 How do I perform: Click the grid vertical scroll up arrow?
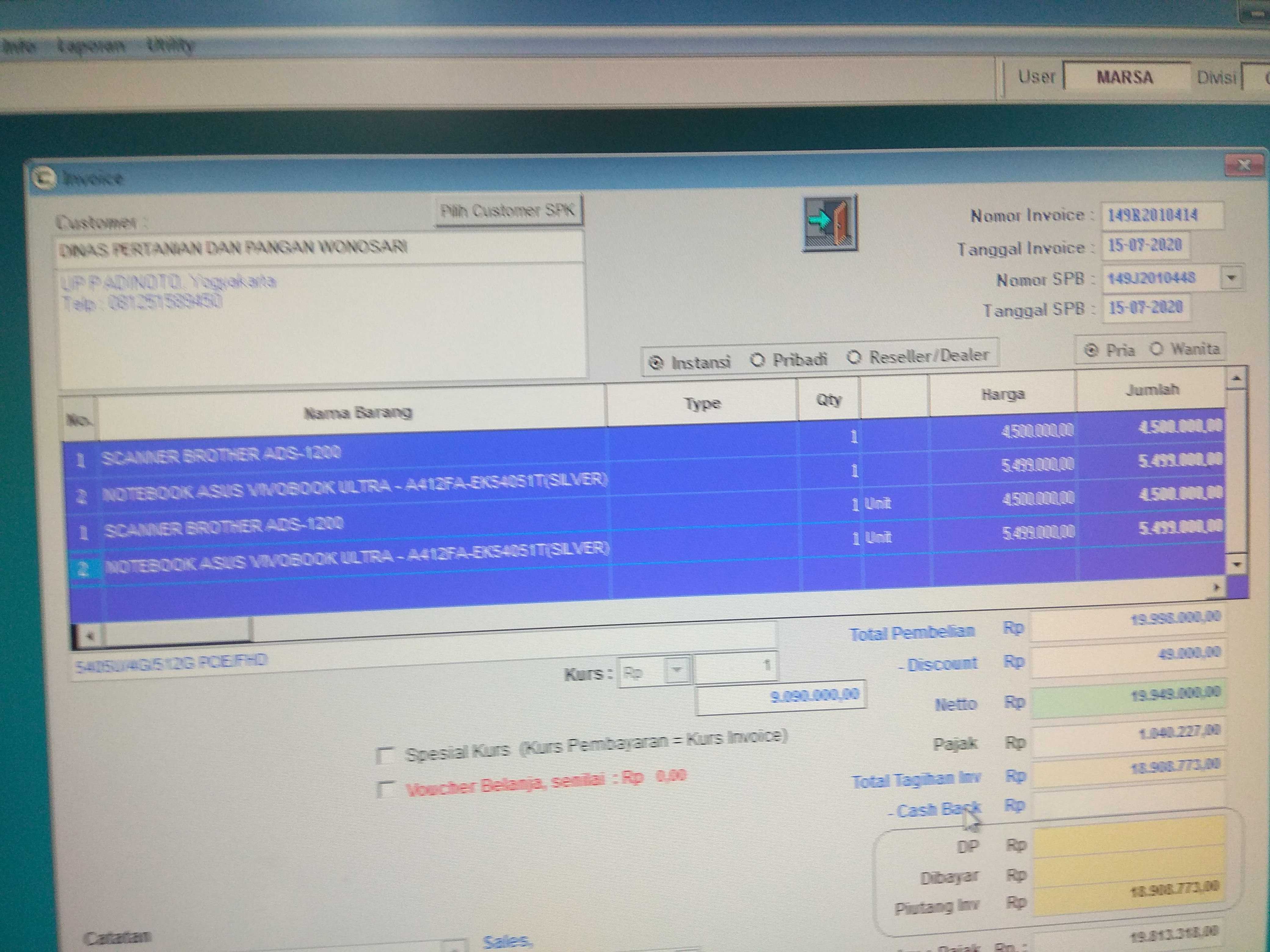(x=1236, y=379)
